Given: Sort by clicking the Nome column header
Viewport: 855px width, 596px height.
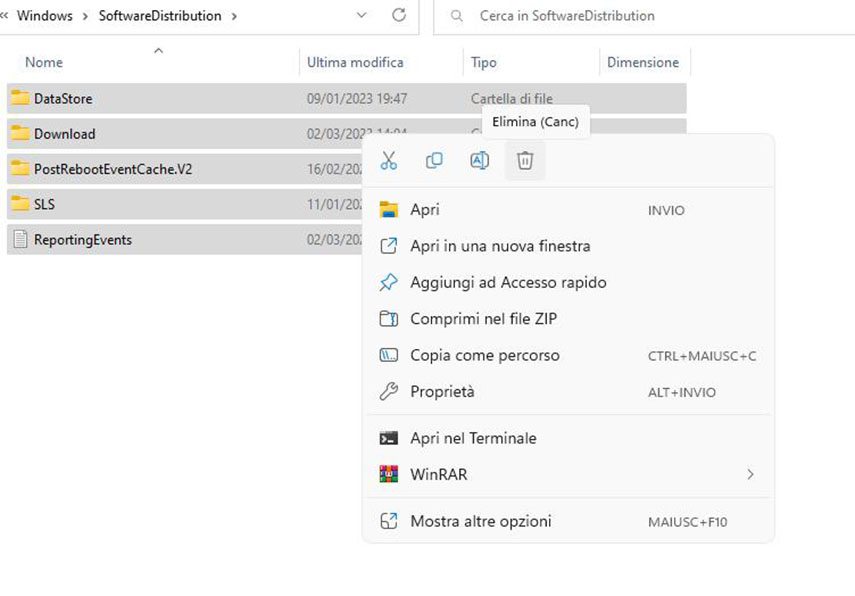Looking at the screenshot, I should click(x=43, y=62).
